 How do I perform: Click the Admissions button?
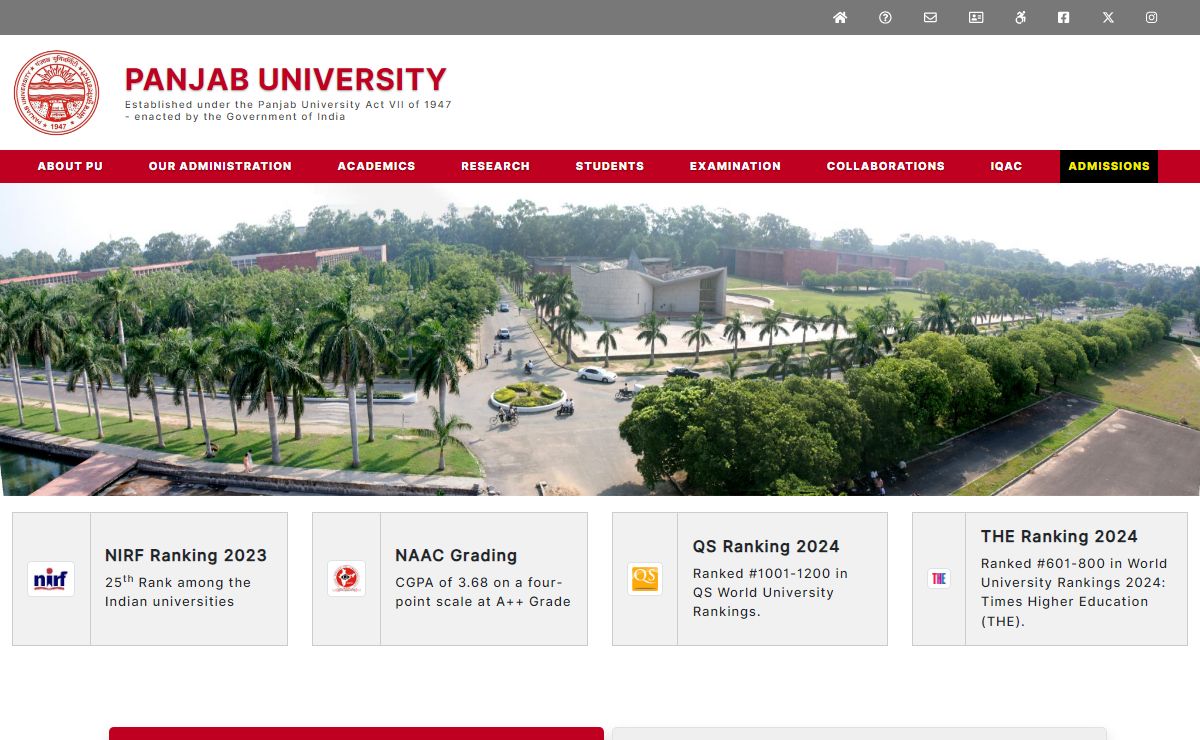tap(1109, 166)
